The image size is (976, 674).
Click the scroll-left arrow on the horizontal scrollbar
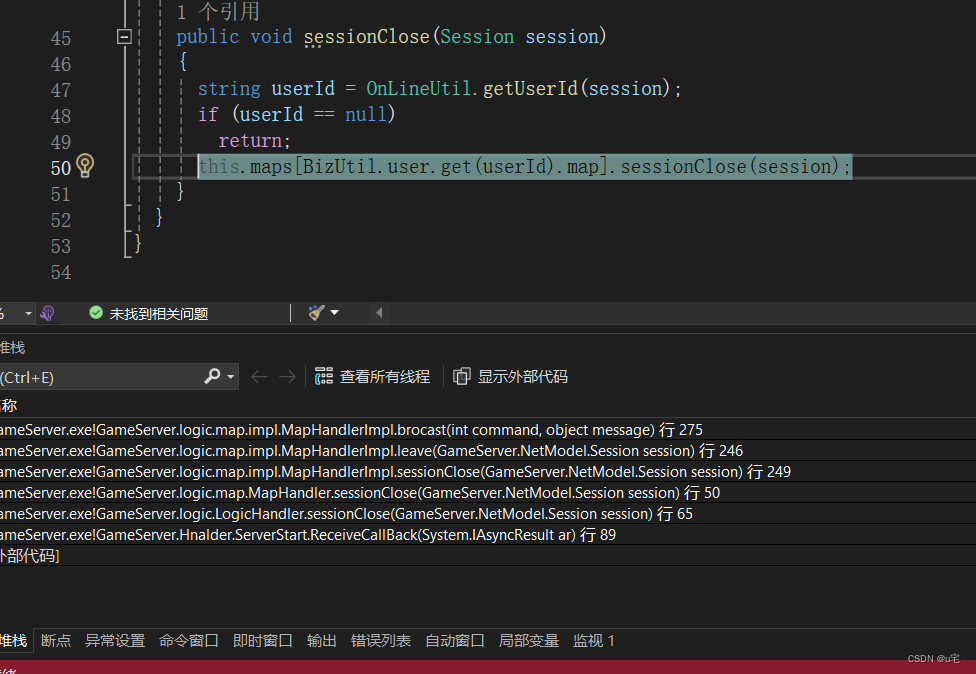379,313
